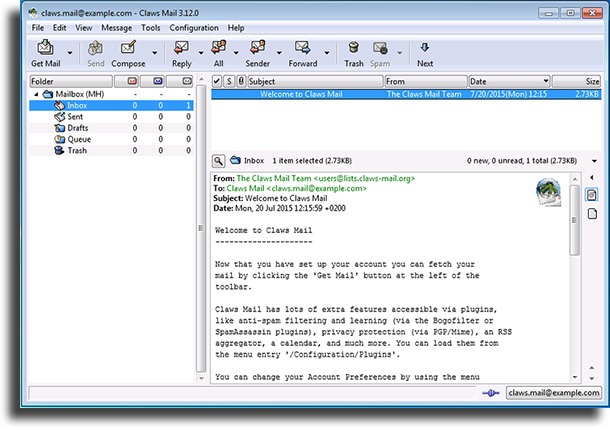Open the Reply All dropdown arrow
Image resolution: width=610 pixels, height=430 pixels.
tap(236, 53)
